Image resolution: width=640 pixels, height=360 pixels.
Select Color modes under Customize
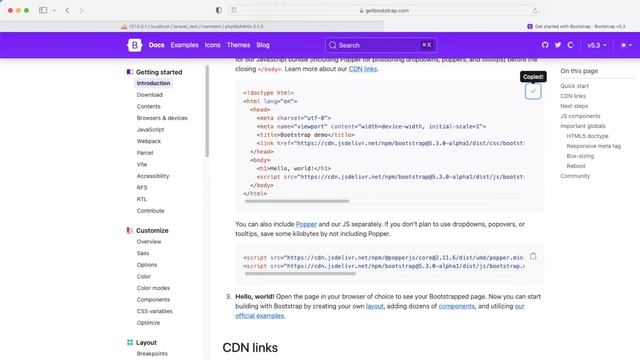(x=153, y=288)
